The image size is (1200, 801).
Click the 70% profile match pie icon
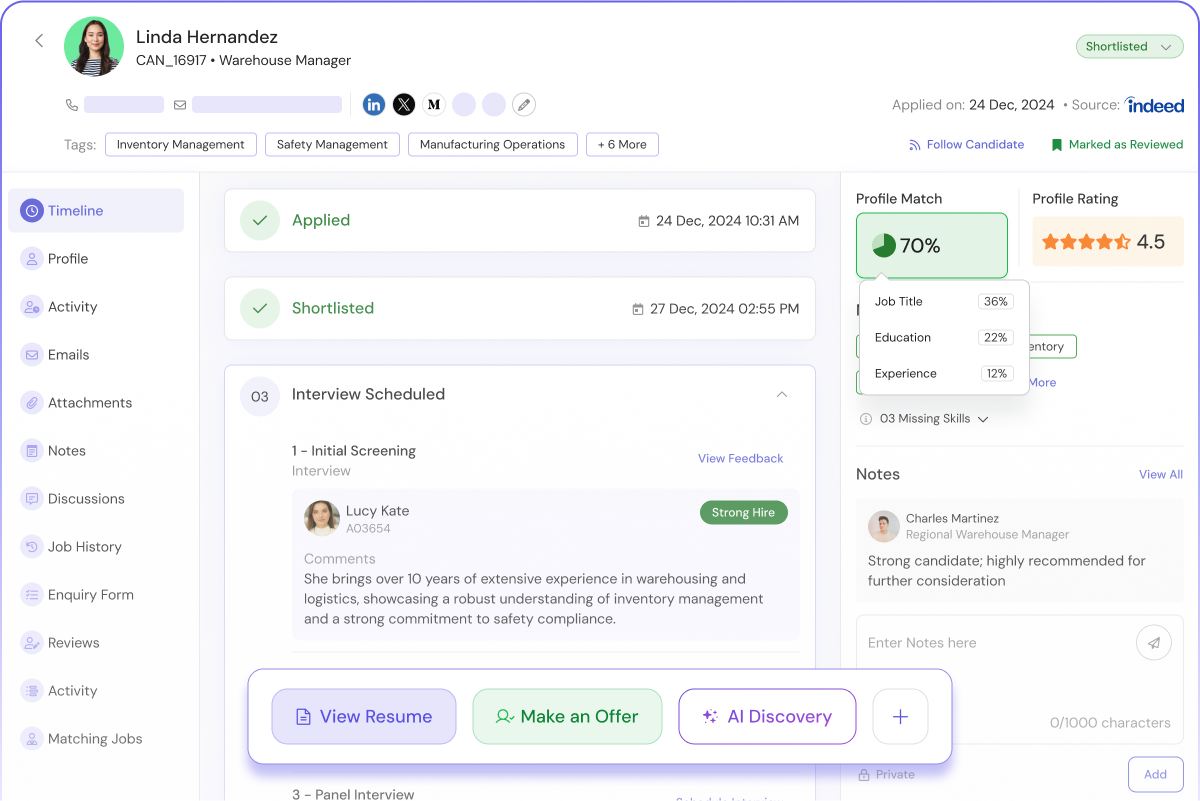pos(884,246)
